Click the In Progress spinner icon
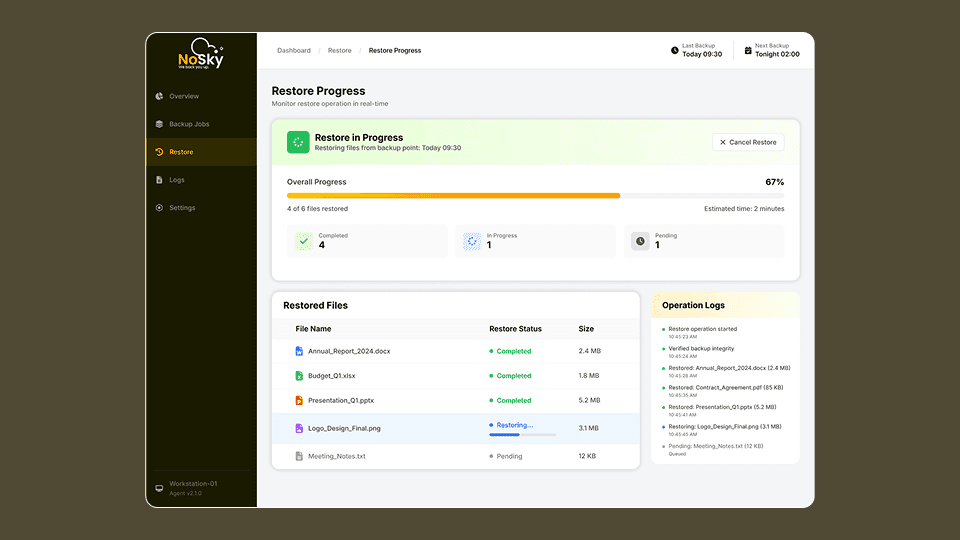Screen dimensions: 960x540 coord(472,241)
